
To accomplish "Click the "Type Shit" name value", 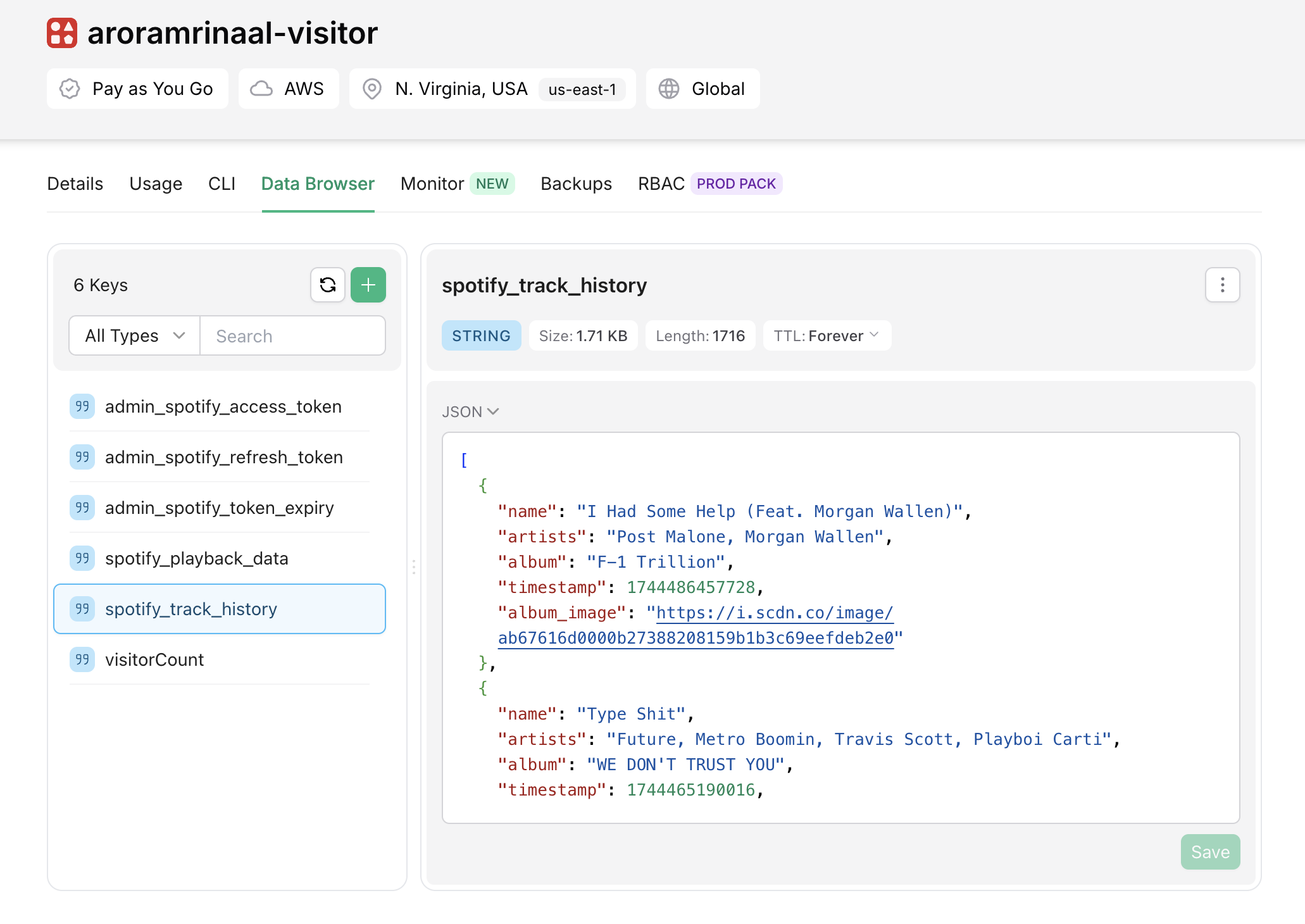I will pos(631,714).
